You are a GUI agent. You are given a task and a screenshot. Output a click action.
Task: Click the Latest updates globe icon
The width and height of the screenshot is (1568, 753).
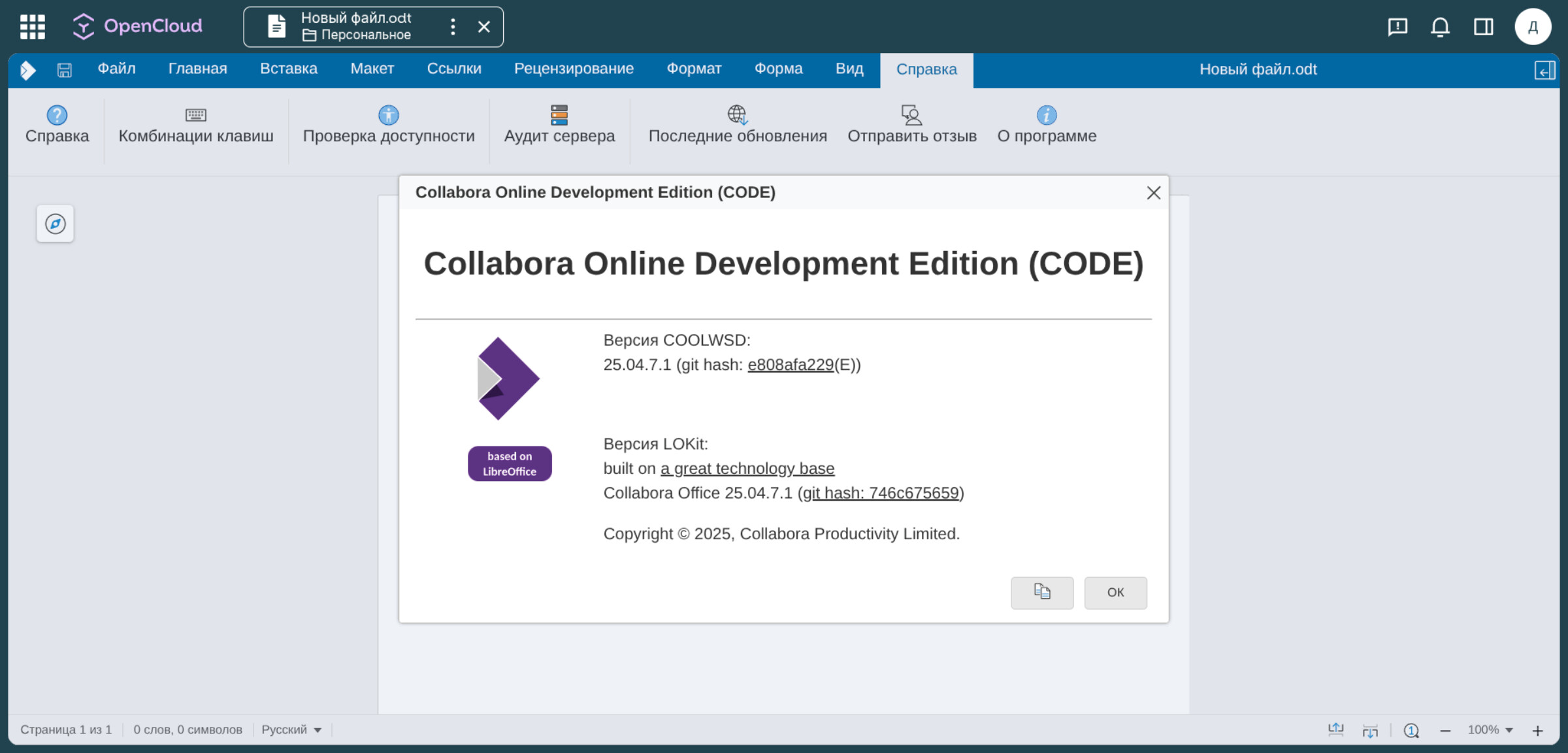pyautogui.click(x=737, y=115)
